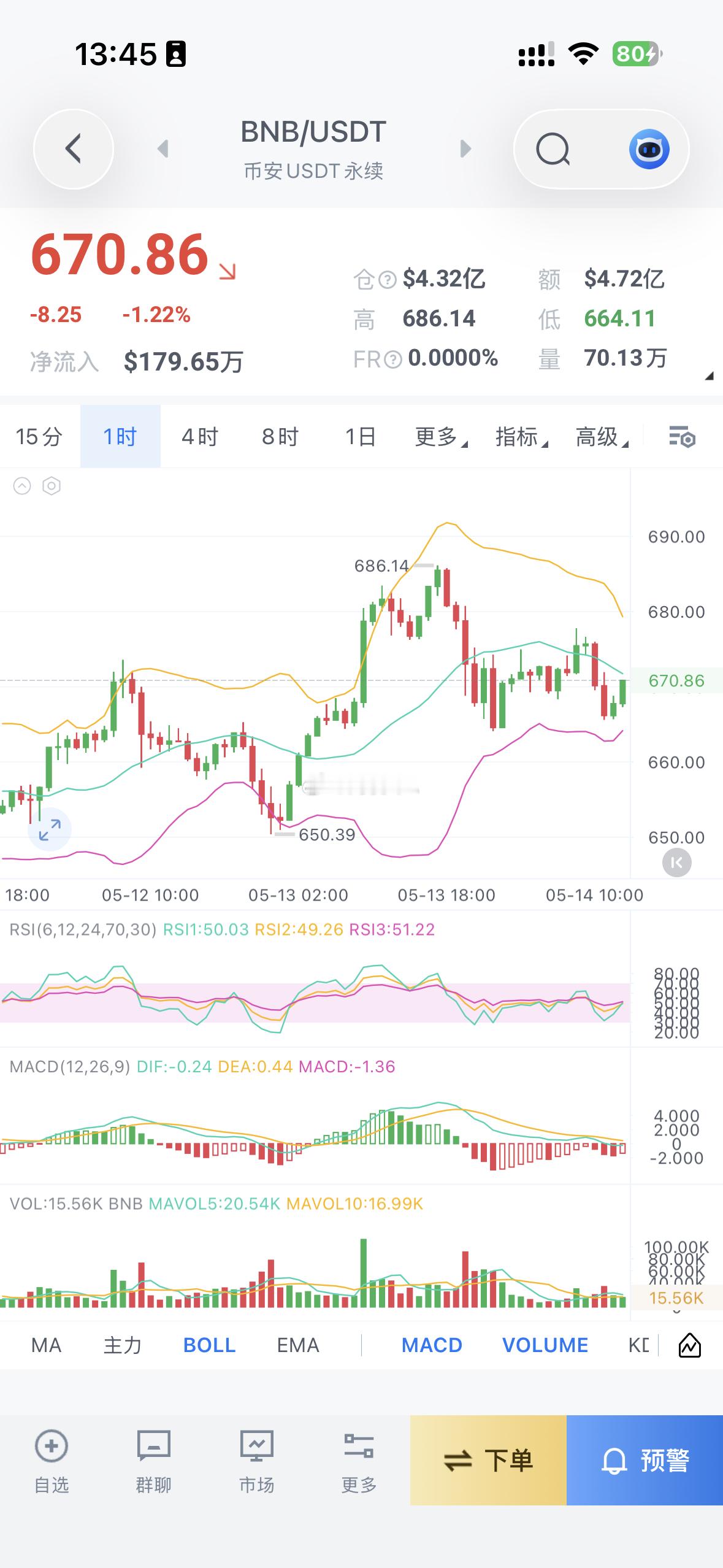
Task: Select 8时 timeframe
Action: coord(280,437)
